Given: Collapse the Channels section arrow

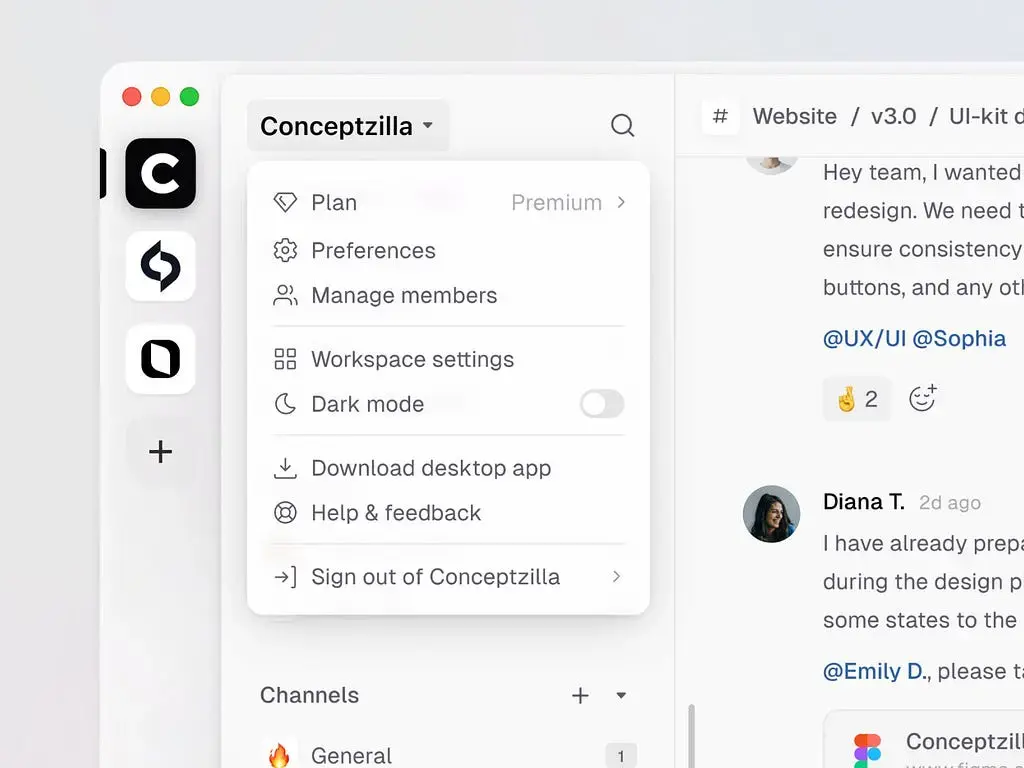Looking at the screenshot, I should click(621, 695).
